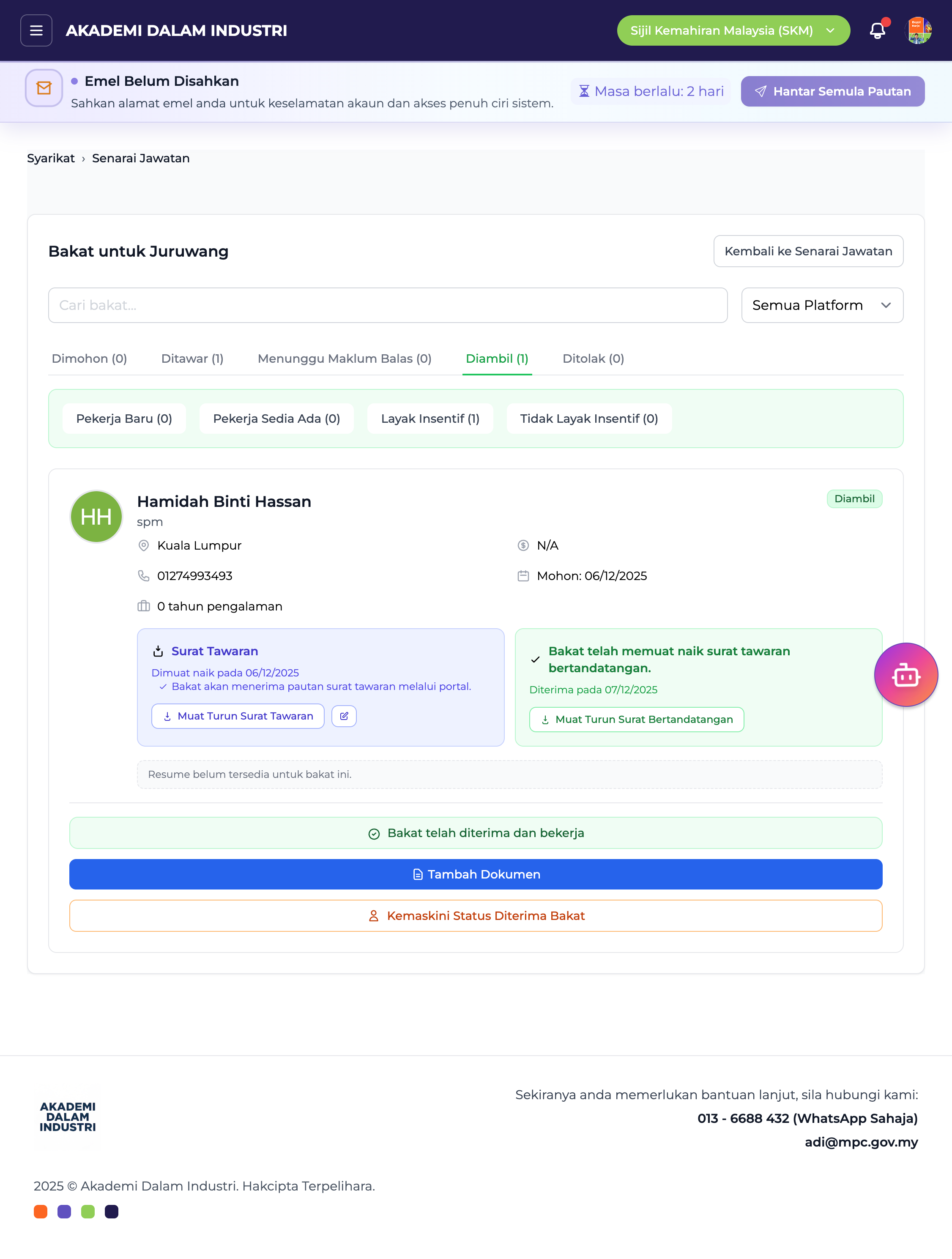Click Syarikat breadcrumb link
This screenshot has width=952, height=1259.
pos(51,158)
